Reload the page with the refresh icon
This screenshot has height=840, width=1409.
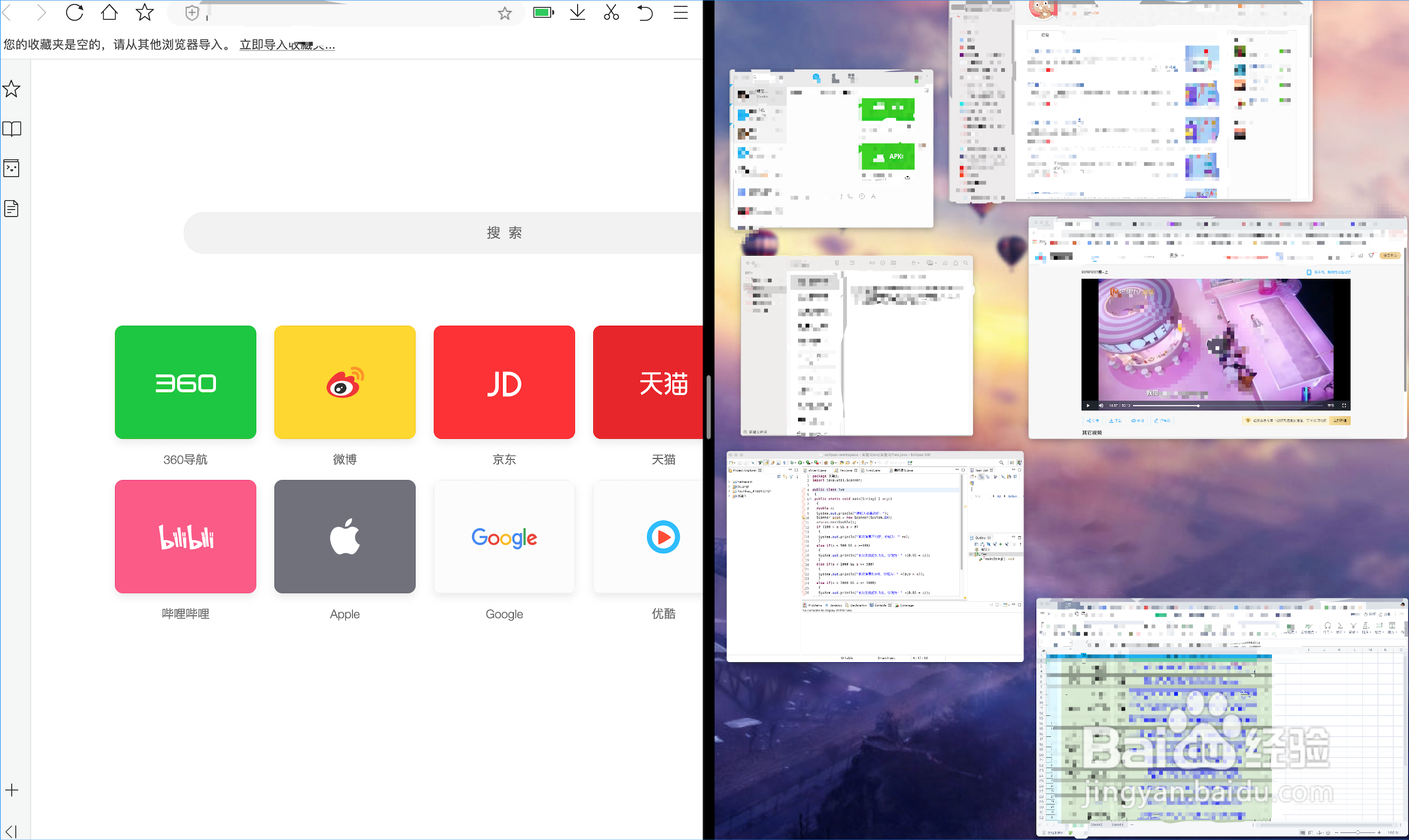pyautogui.click(x=74, y=12)
